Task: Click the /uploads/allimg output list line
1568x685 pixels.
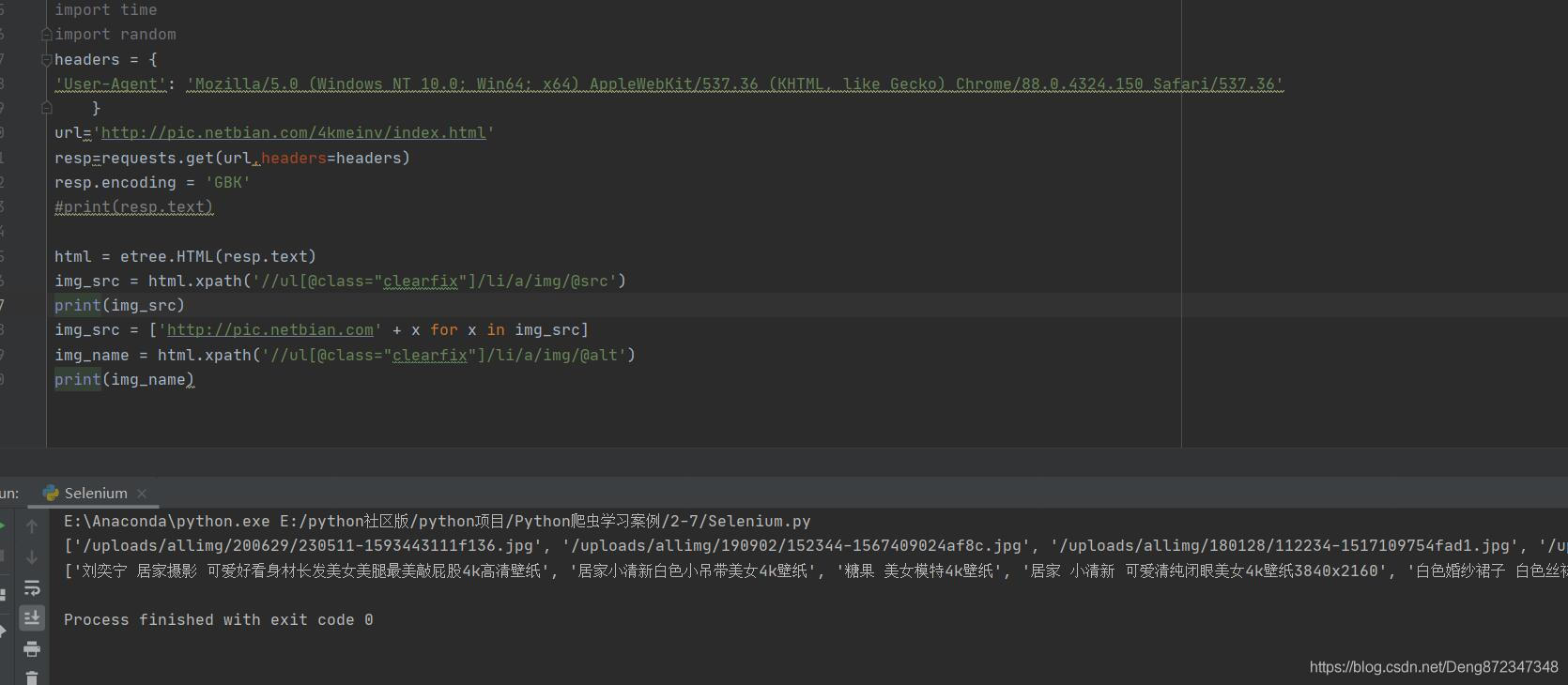Action: (x=816, y=545)
